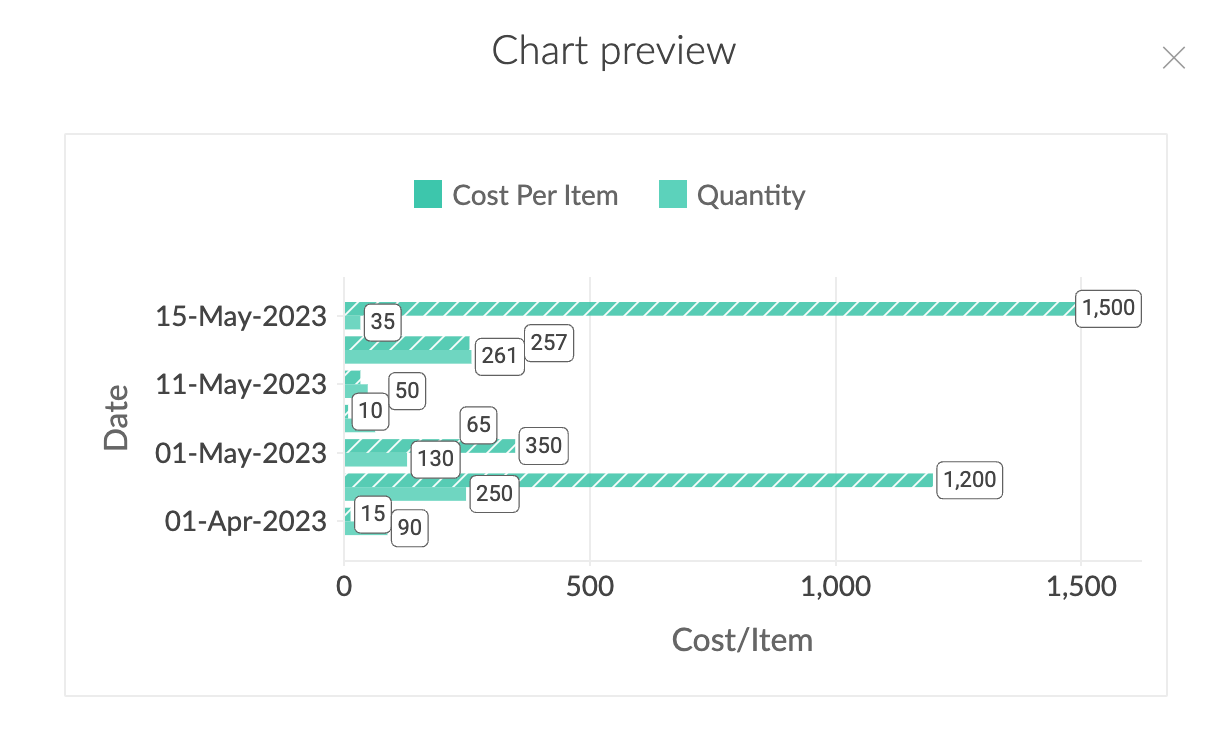Click the 01-Apr-2023 axis label
The image size is (1228, 746).
(x=246, y=521)
